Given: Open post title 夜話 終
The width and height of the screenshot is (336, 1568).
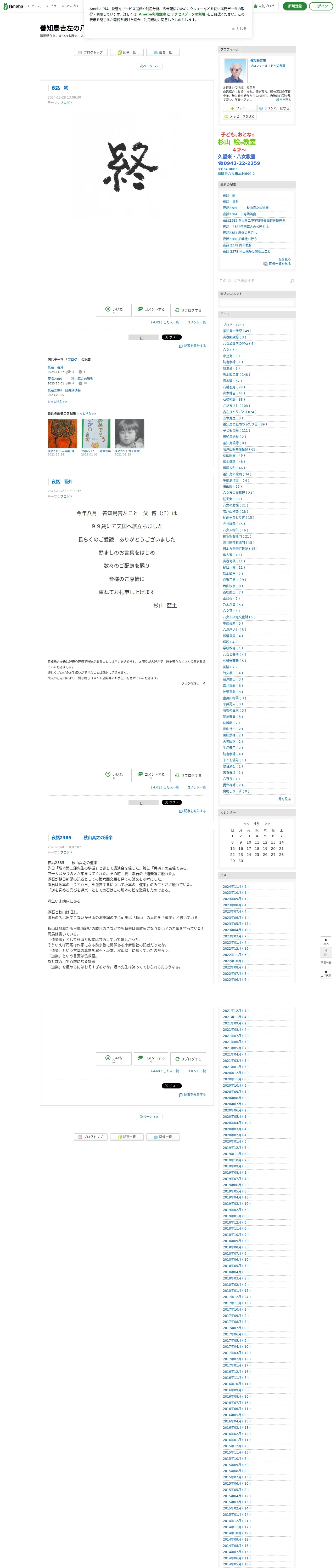Looking at the screenshot, I should click(x=60, y=88).
